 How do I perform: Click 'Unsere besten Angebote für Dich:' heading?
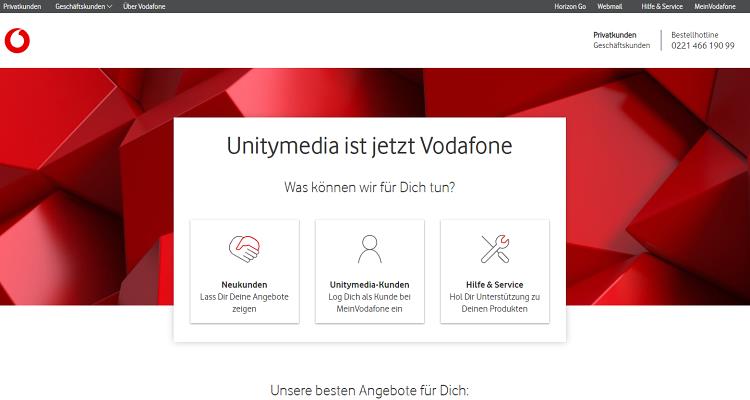pos(369,390)
